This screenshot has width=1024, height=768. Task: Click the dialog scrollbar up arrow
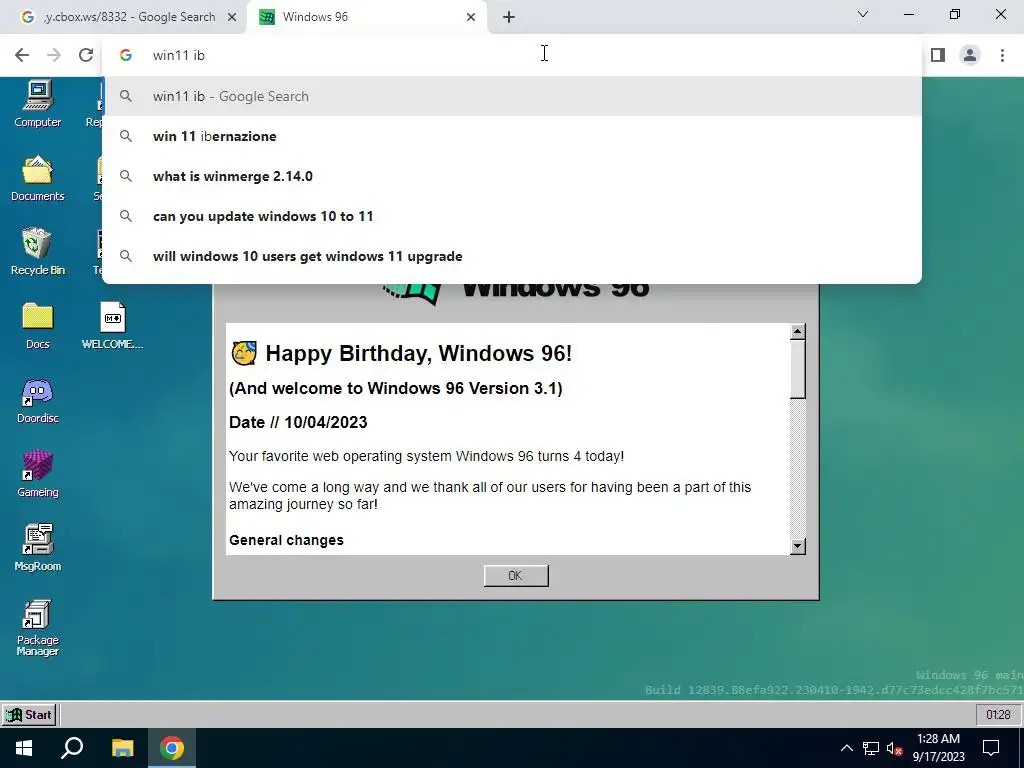(797, 332)
